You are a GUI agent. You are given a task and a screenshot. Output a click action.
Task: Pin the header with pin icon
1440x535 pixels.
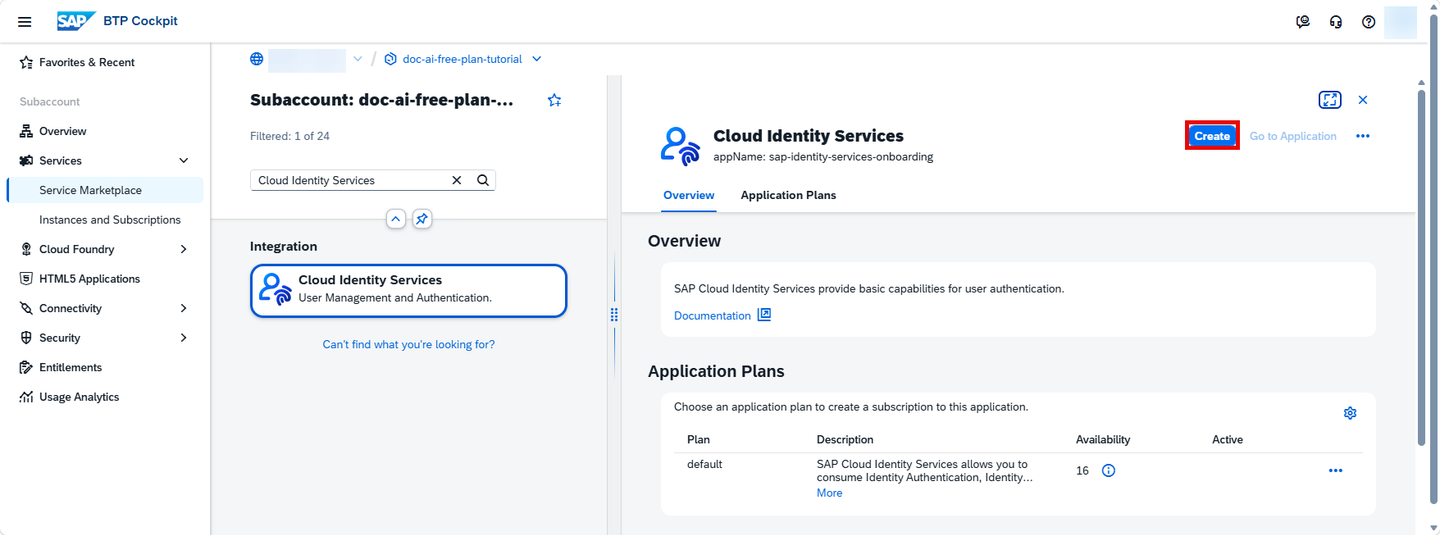click(x=422, y=218)
